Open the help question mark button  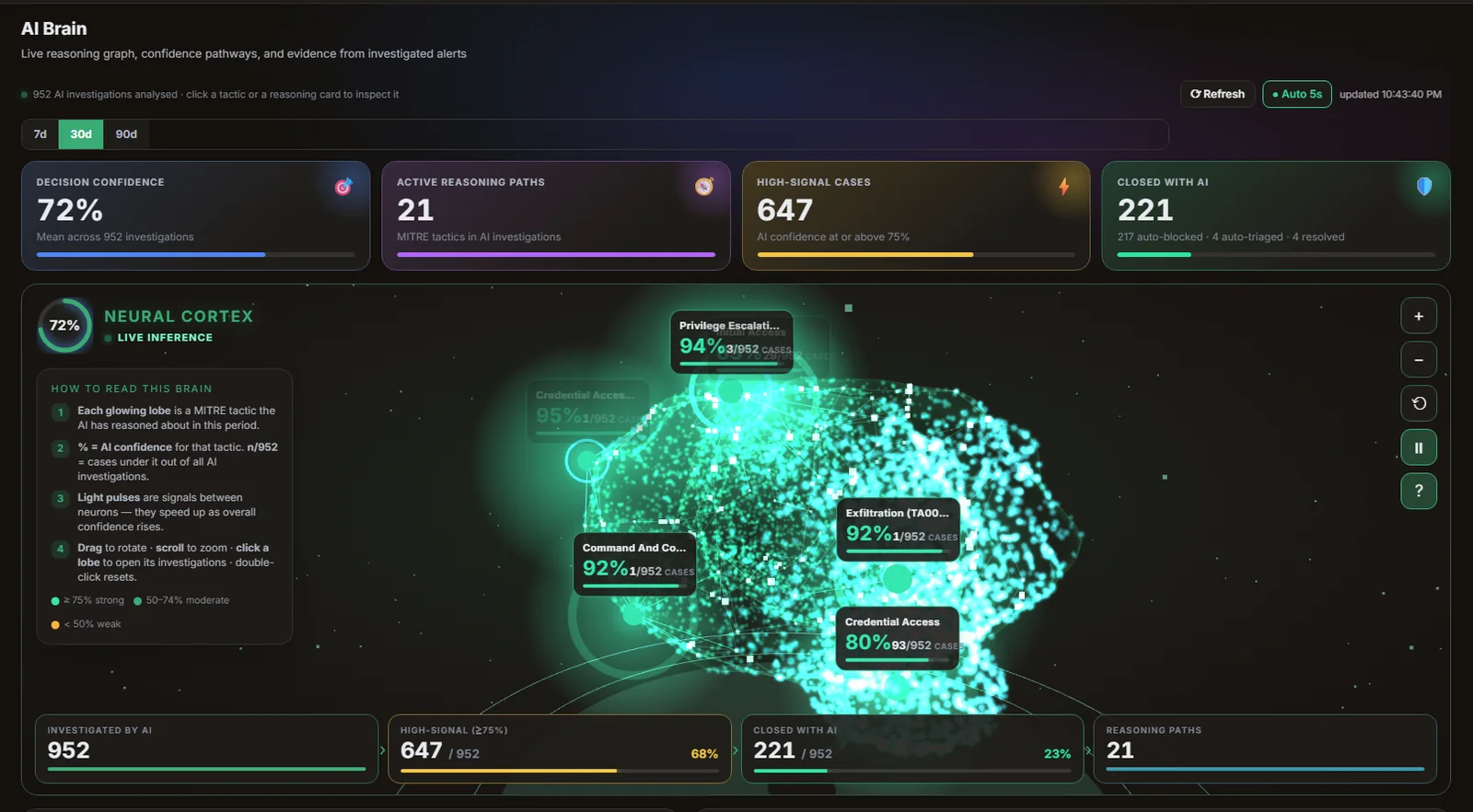(x=1419, y=491)
